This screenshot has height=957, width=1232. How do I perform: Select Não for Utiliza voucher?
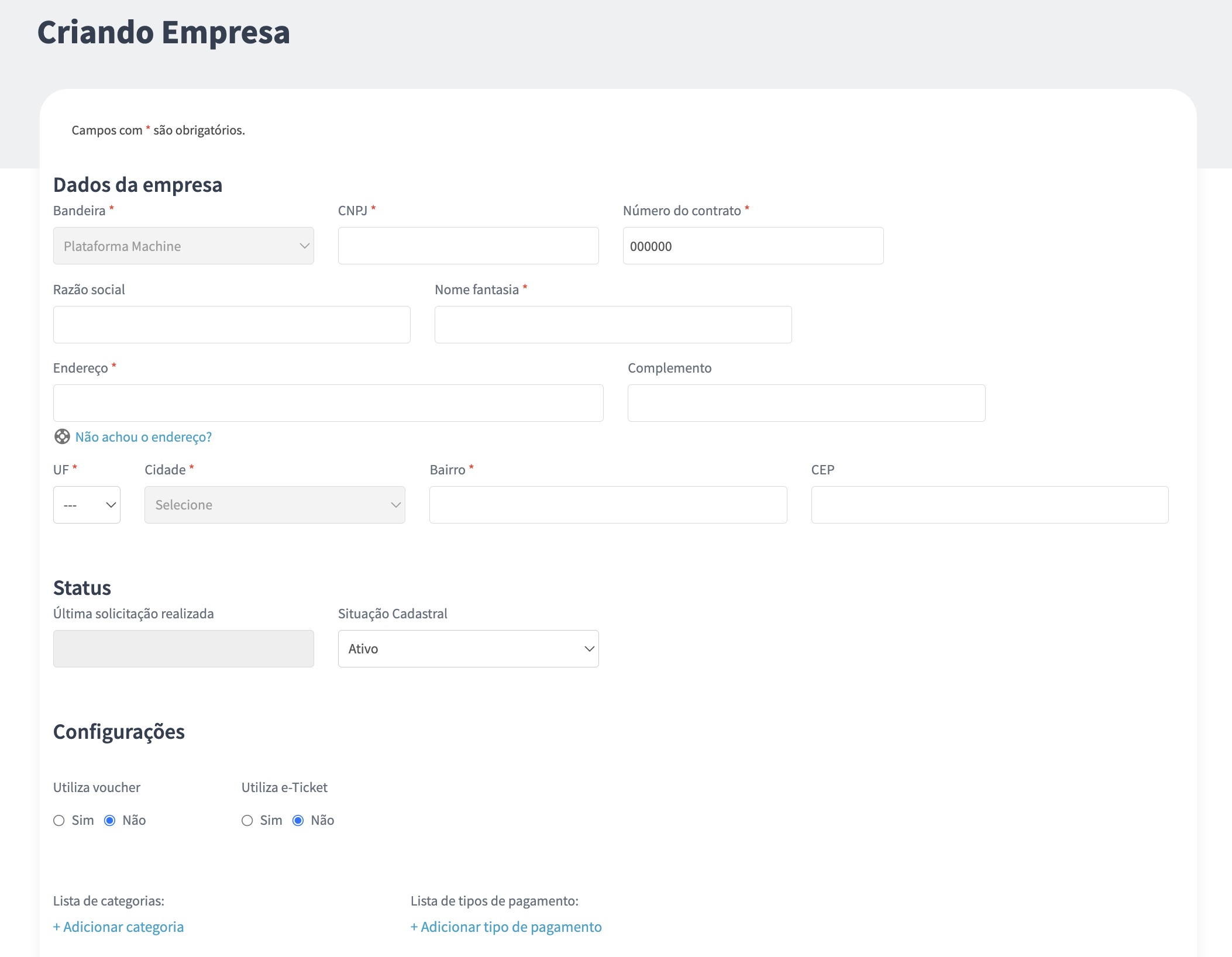pyautogui.click(x=109, y=821)
